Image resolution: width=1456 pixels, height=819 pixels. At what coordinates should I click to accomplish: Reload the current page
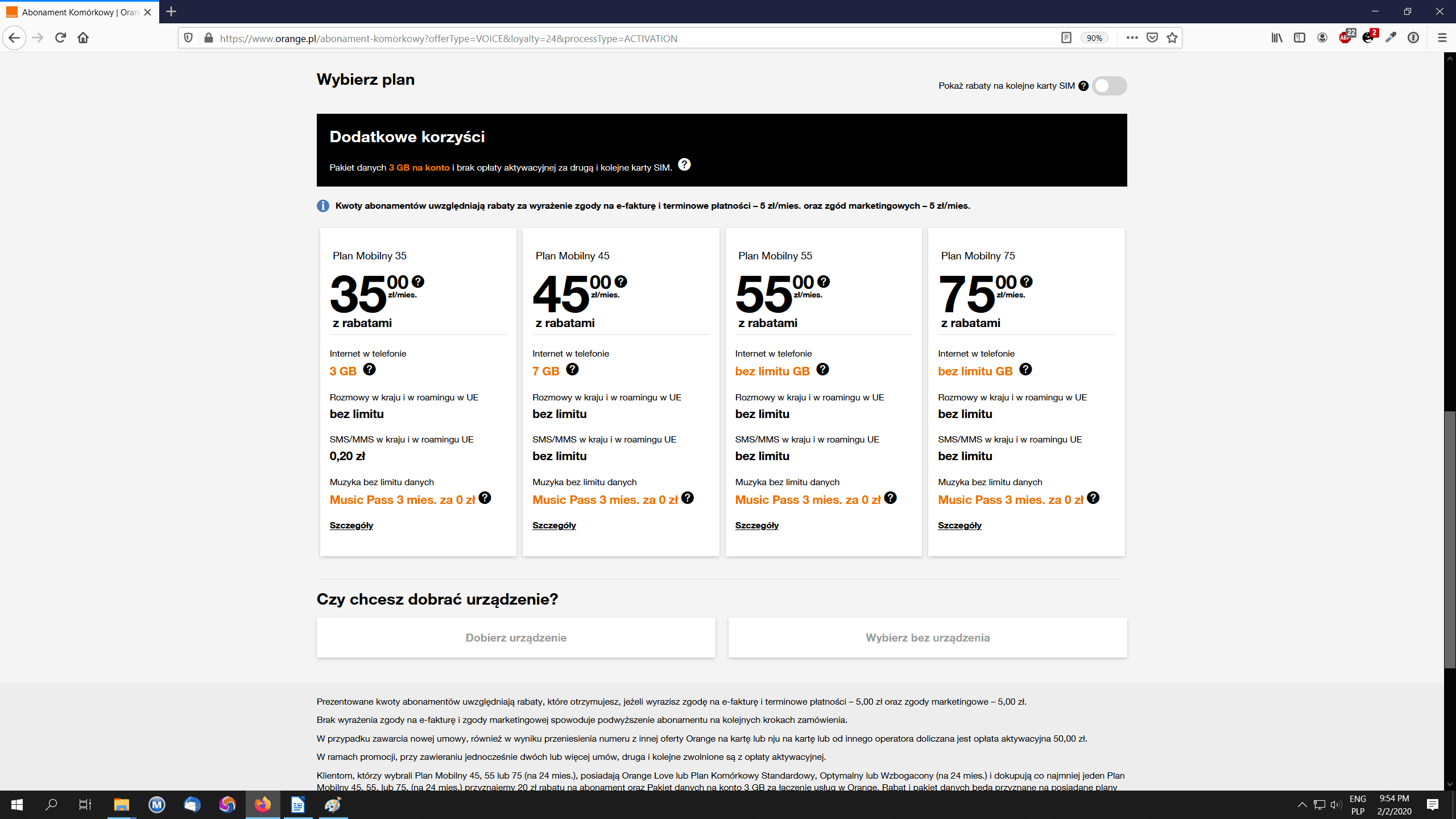click(x=60, y=38)
